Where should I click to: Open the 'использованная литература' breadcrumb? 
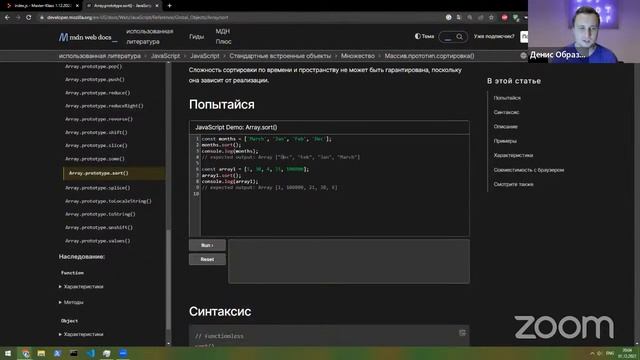[x=100, y=56]
